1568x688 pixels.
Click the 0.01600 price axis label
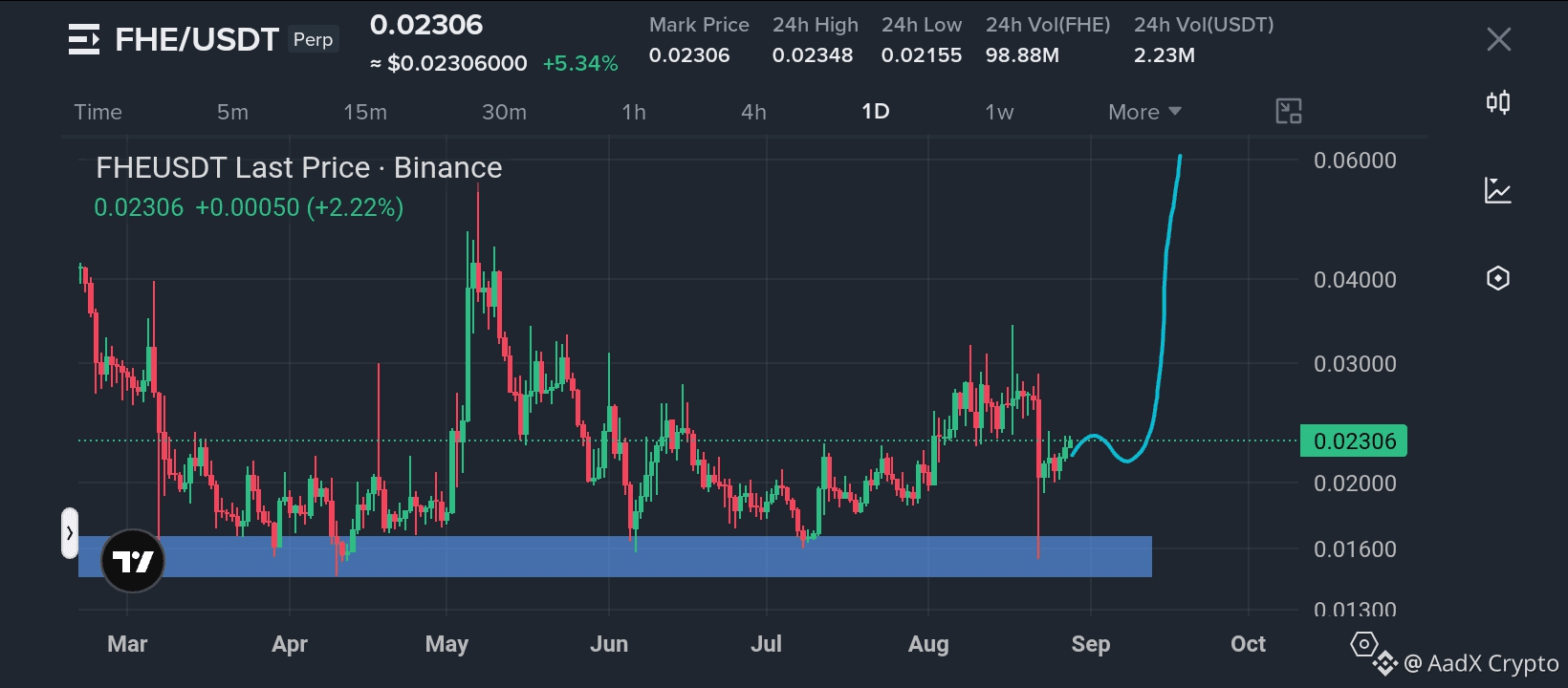tap(1355, 549)
